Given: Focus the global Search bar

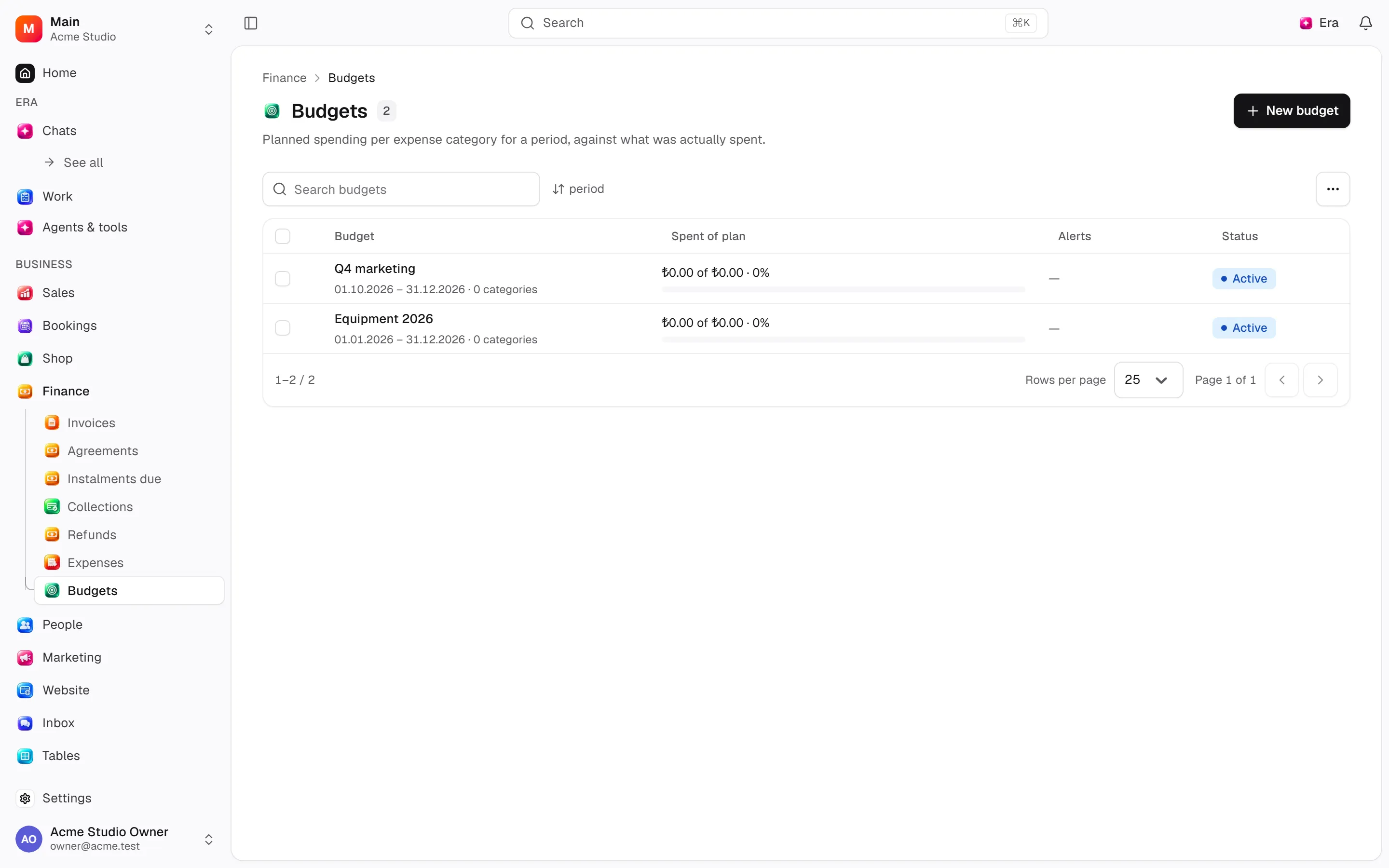Looking at the screenshot, I should coord(778,23).
